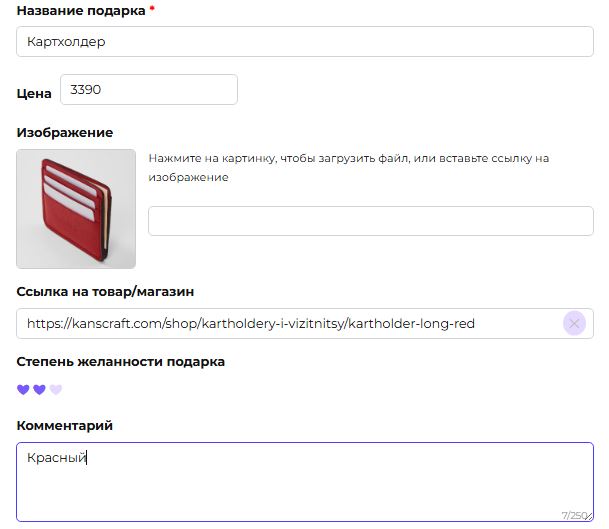Click the hint text 'Нажмите на картинку, чтобы загрузить файл'
The height and width of the screenshot is (529, 609).
(279, 158)
